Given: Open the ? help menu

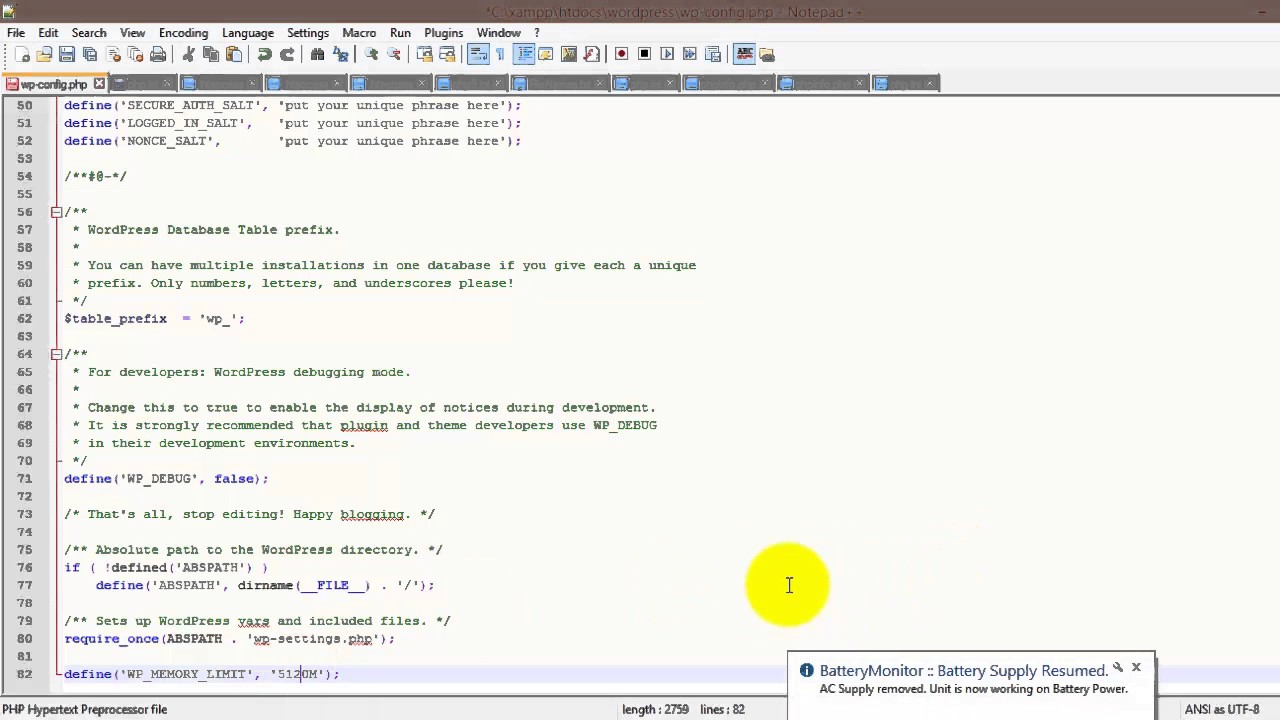Looking at the screenshot, I should pos(537,33).
